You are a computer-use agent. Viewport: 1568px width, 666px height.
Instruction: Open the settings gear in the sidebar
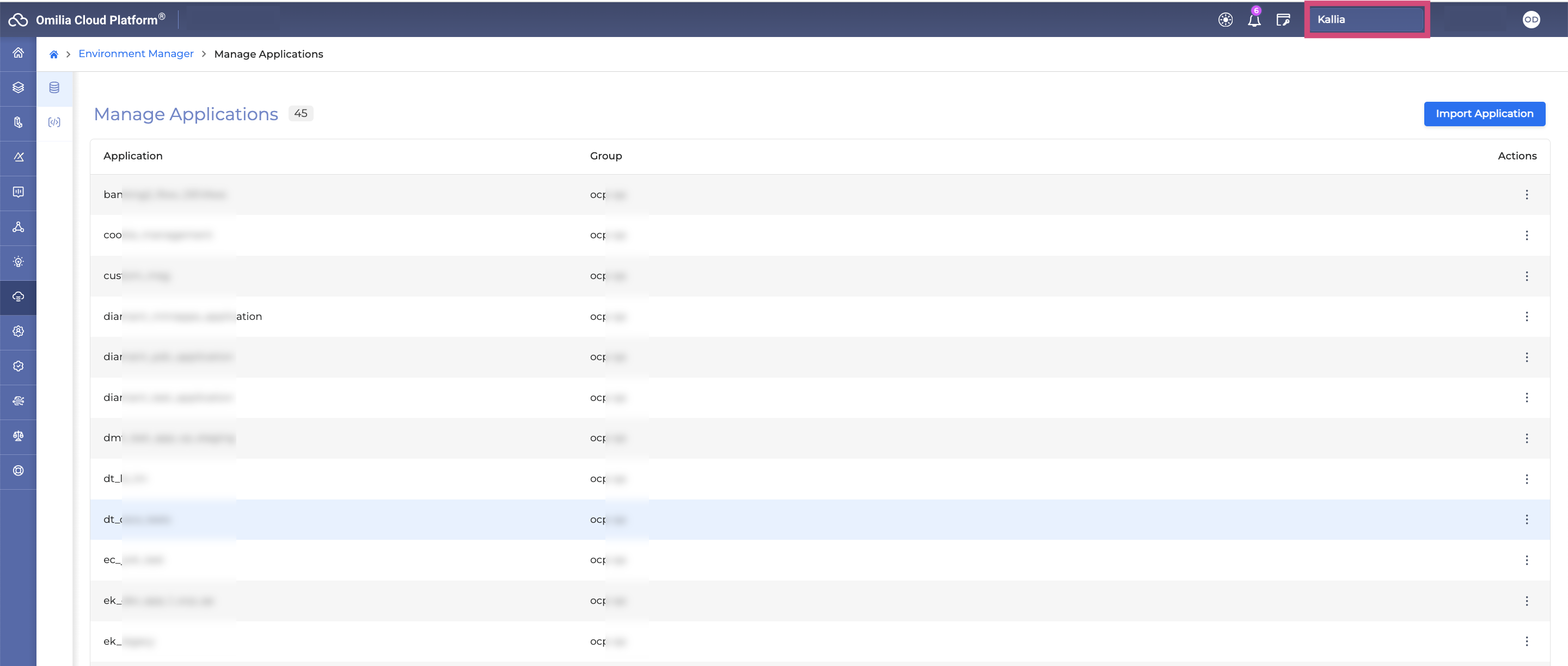[17, 331]
